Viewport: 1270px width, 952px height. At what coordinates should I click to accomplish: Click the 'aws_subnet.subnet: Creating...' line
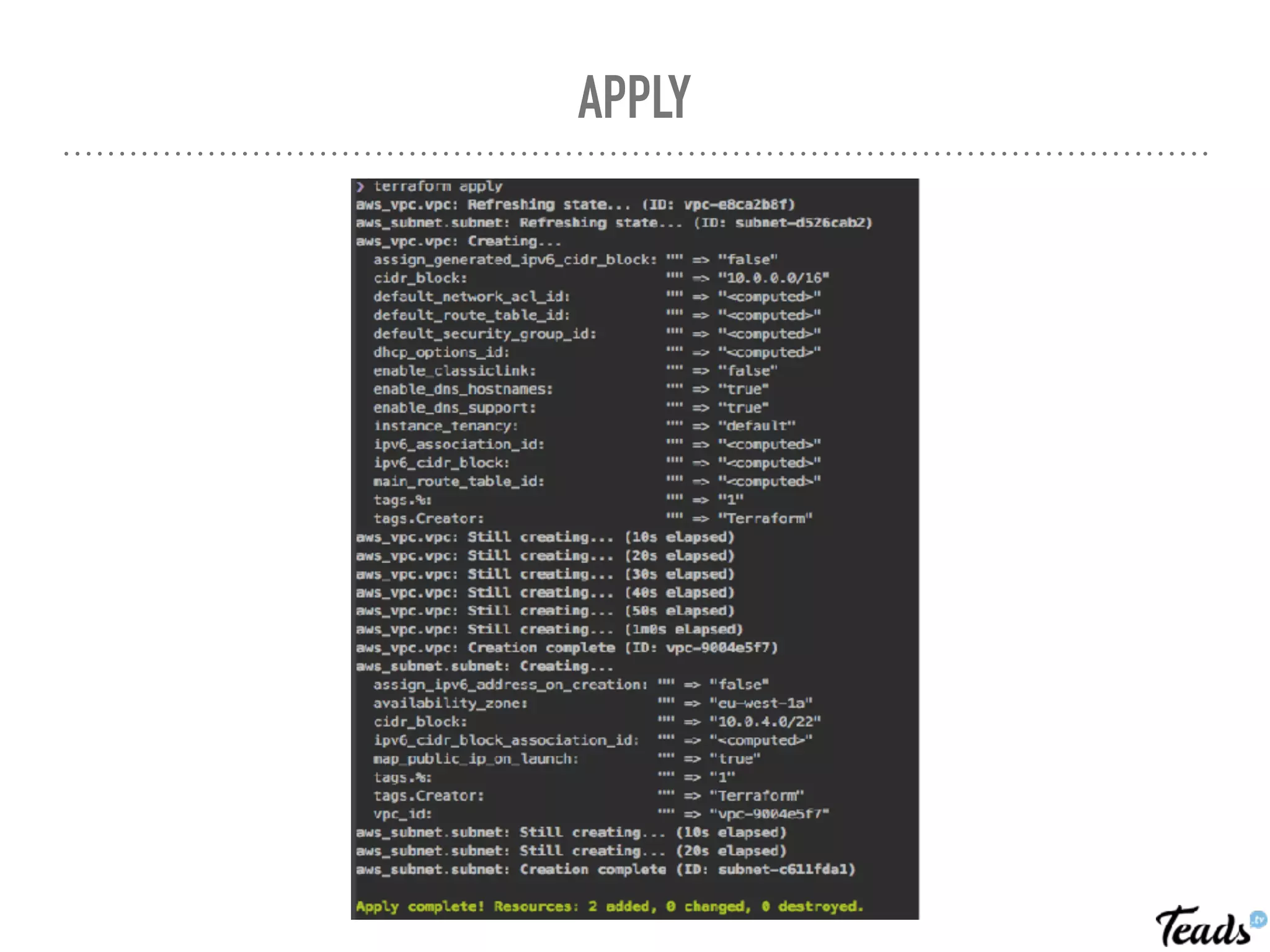(484, 666)
